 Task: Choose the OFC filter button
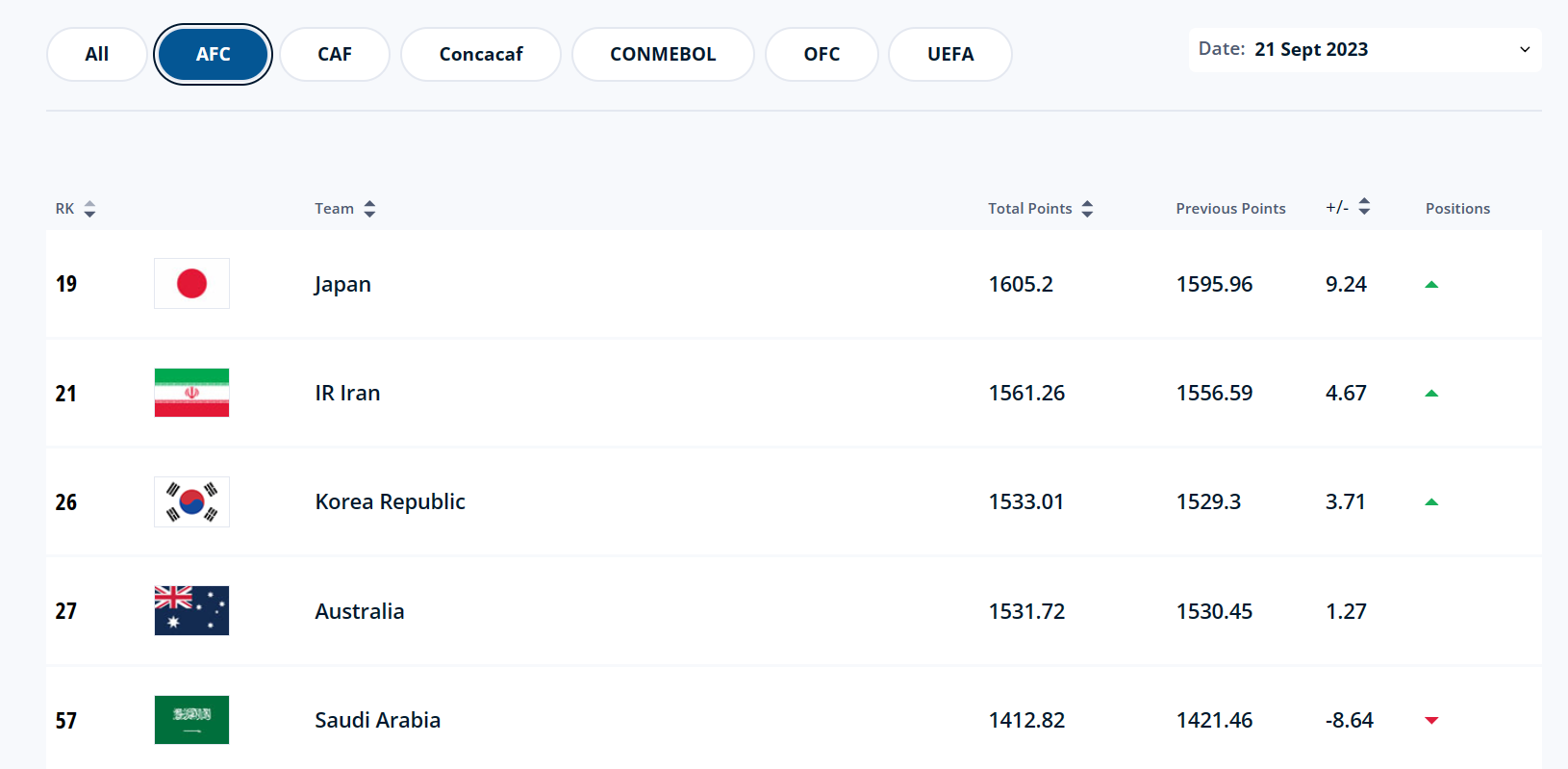tap(822, 54)
